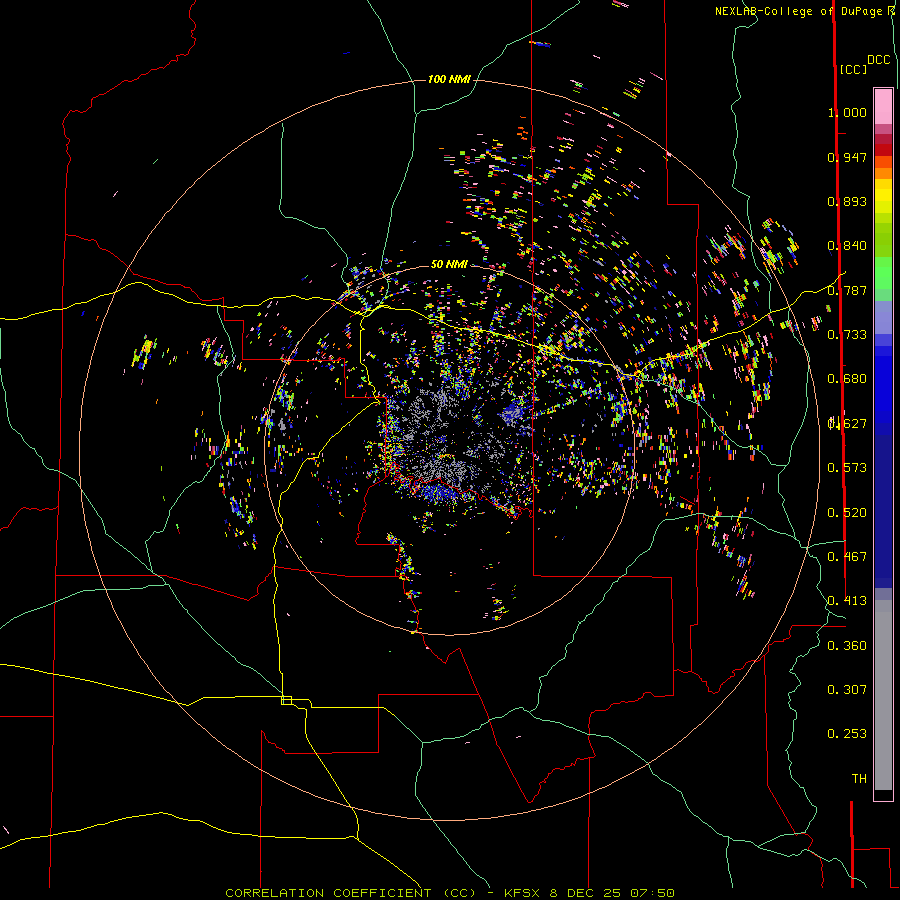The image size is (900, 900).
Task: Click the 0.413 scale value
Action: pyautogui.click(x=847, y=601)
